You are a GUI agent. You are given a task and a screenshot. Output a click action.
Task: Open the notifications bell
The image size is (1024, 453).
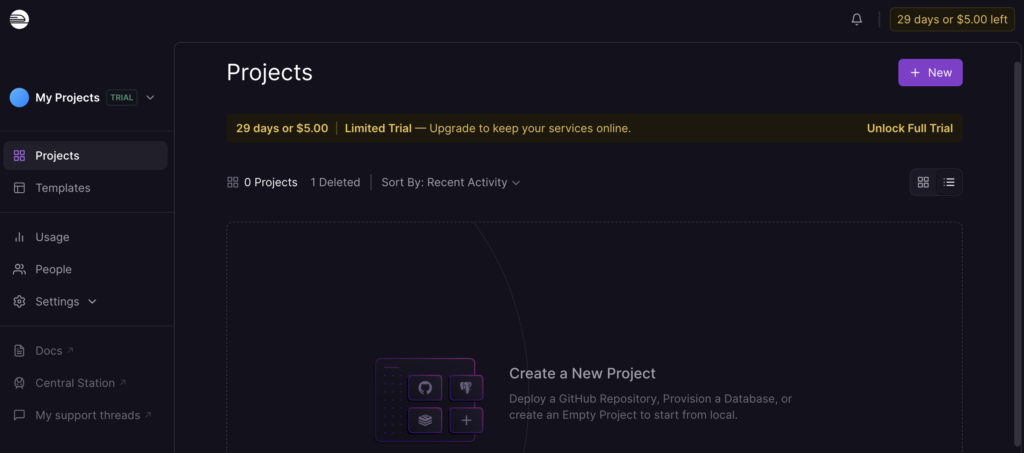857,19
